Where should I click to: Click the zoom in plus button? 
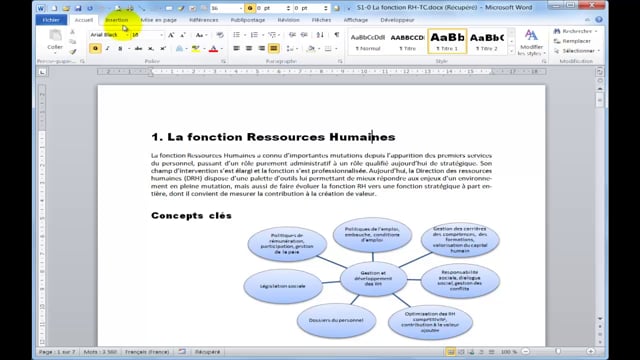pyautogui.click(x=591, y=351)
